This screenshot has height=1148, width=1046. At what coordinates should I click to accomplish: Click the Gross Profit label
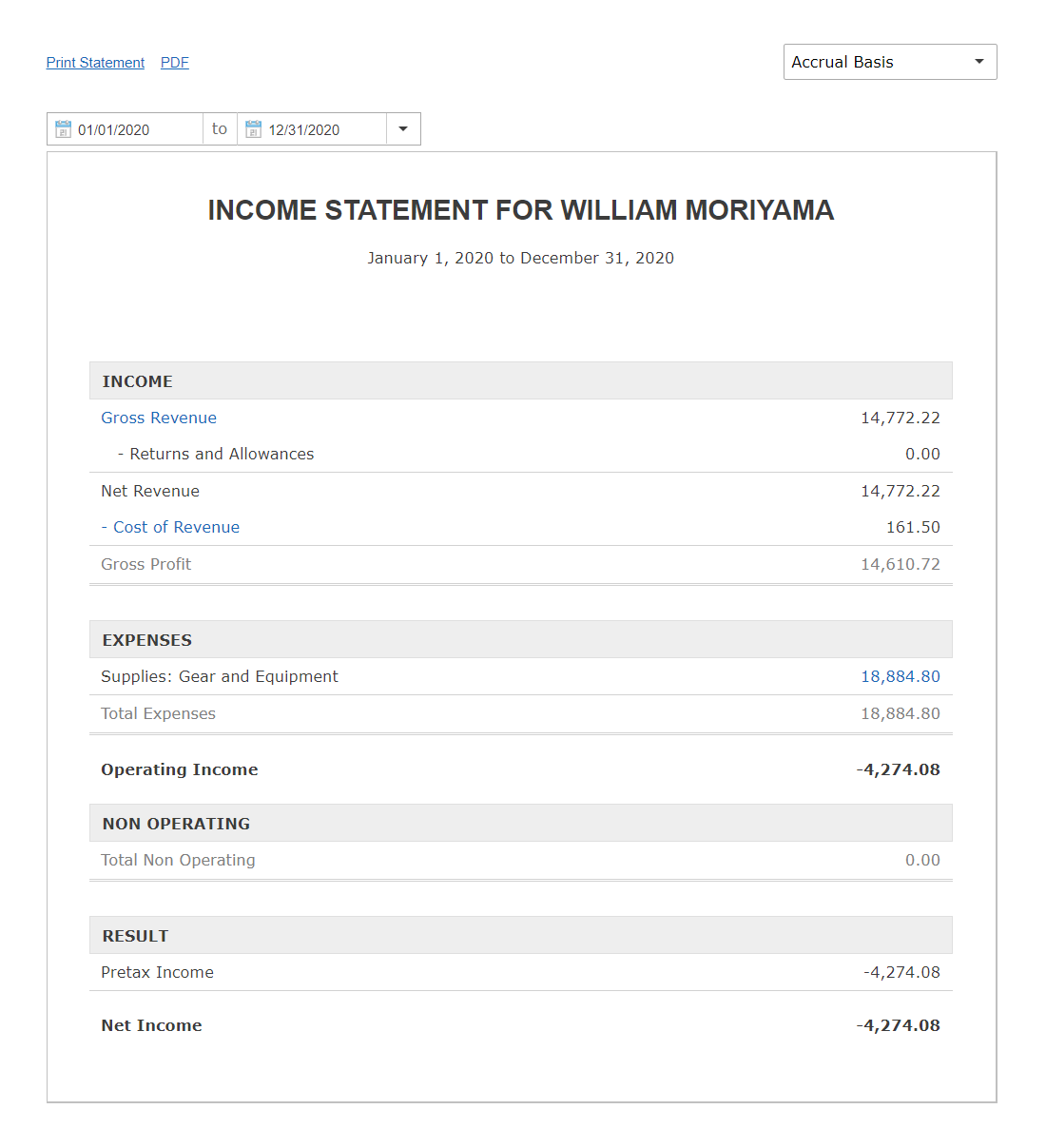pos(146,564)
